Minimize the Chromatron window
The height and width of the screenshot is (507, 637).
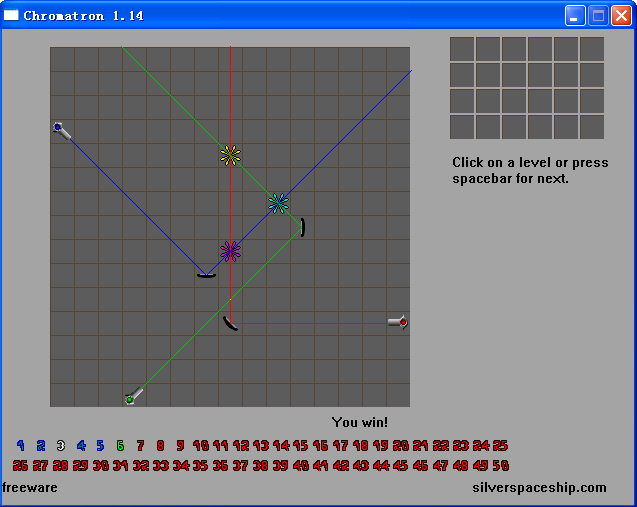[x=575, y=16]
